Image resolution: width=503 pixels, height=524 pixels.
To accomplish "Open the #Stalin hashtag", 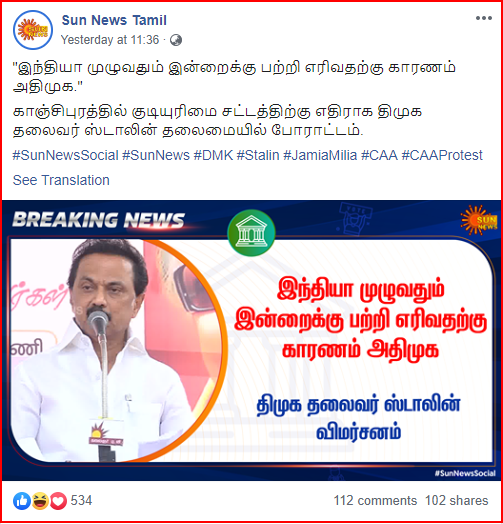I will click(258, 155).
